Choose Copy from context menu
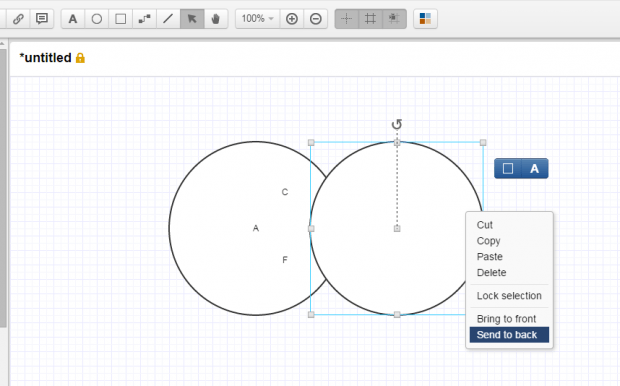Viewport: 620px width, 386px height. (509, 241)
